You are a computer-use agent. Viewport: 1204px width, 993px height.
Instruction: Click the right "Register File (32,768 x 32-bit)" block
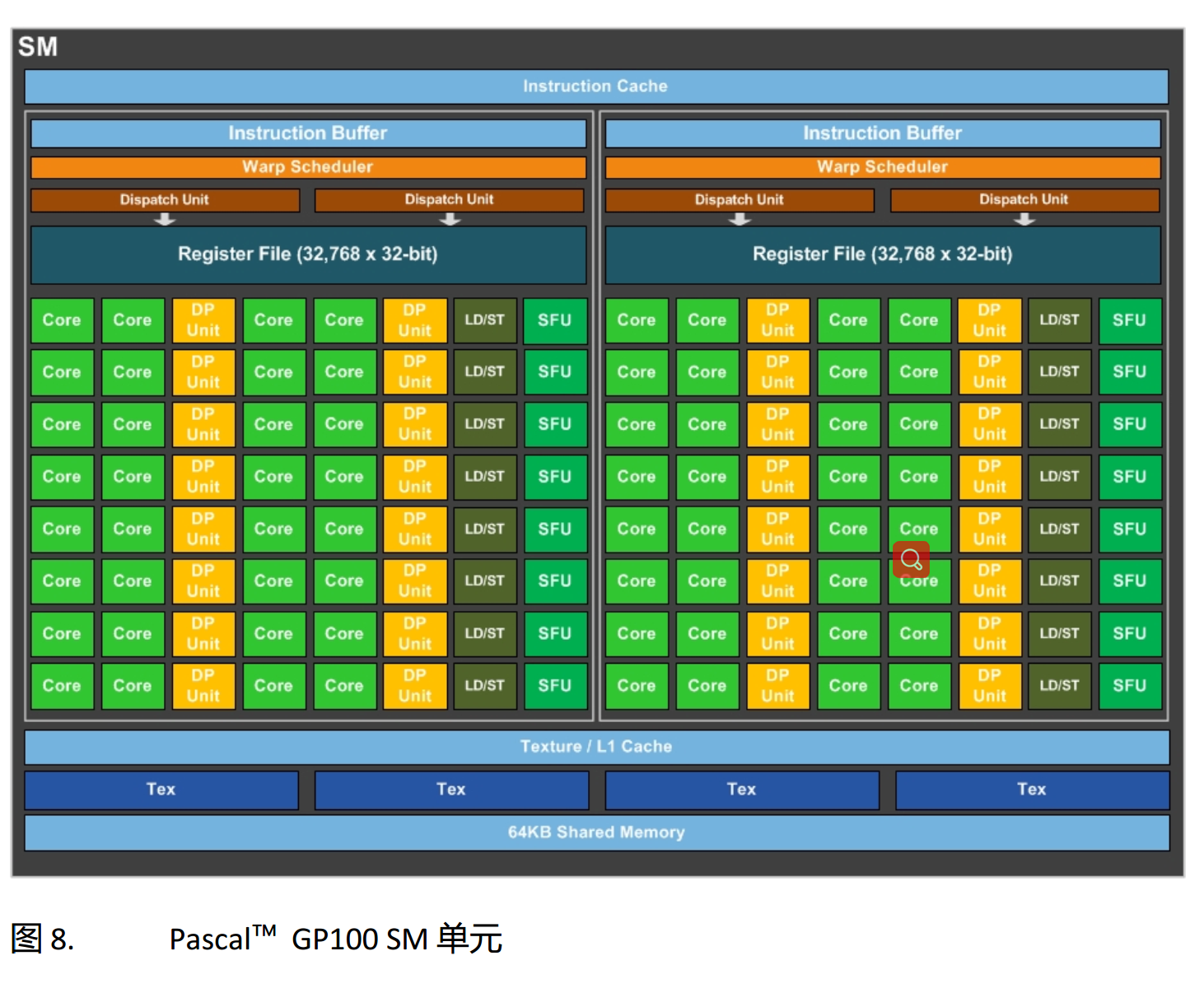point(883,254)
